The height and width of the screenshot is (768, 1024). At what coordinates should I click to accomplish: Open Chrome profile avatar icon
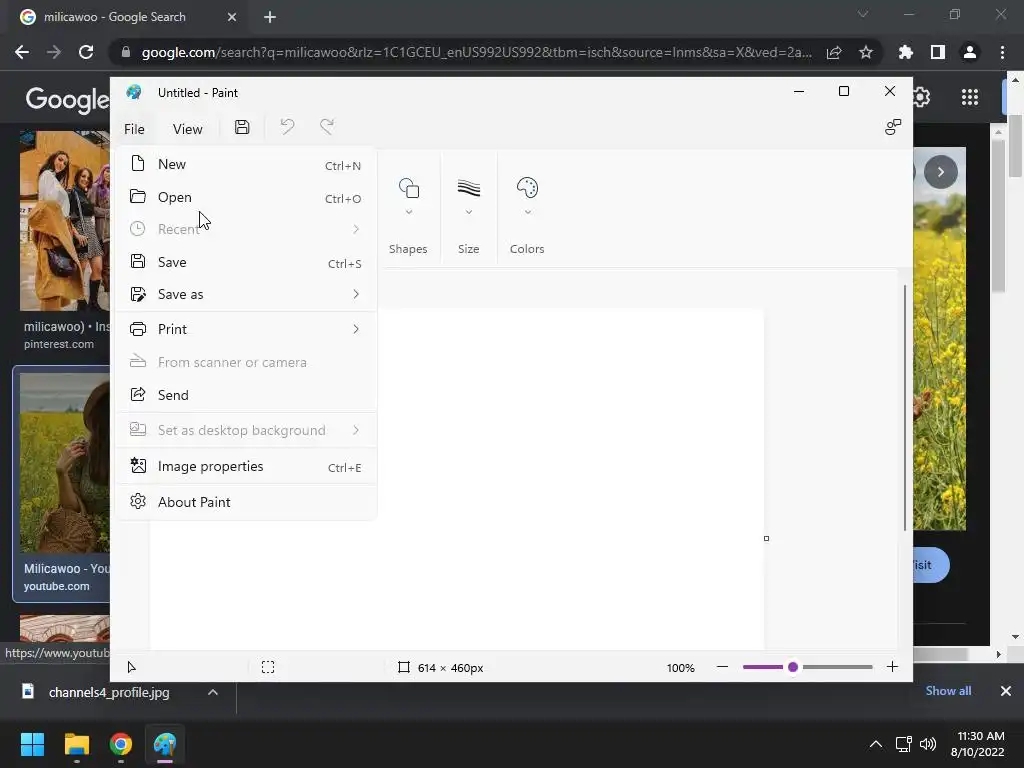click(x=970, y=52)
